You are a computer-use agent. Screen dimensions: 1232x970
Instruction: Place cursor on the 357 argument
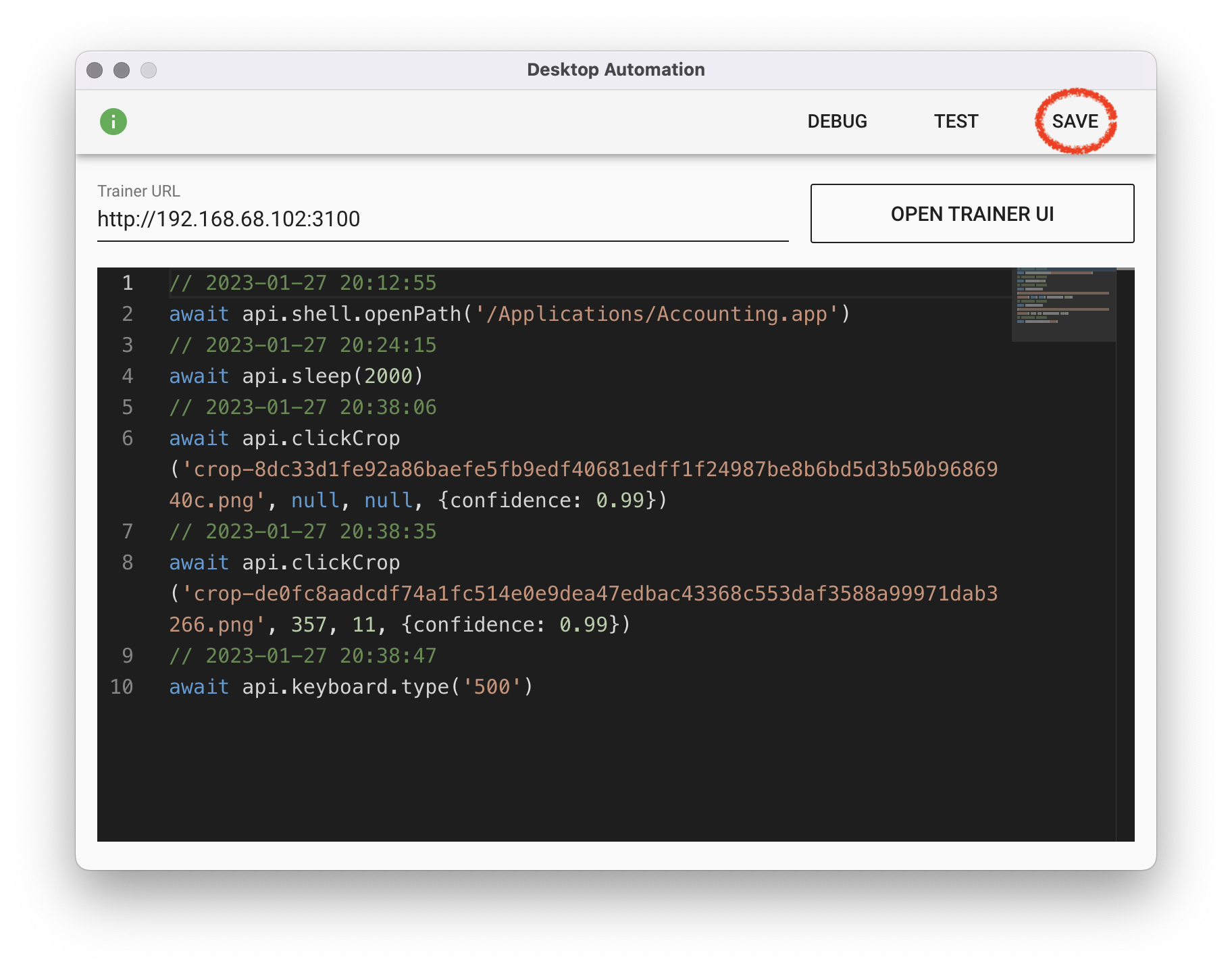click(309, 625)
